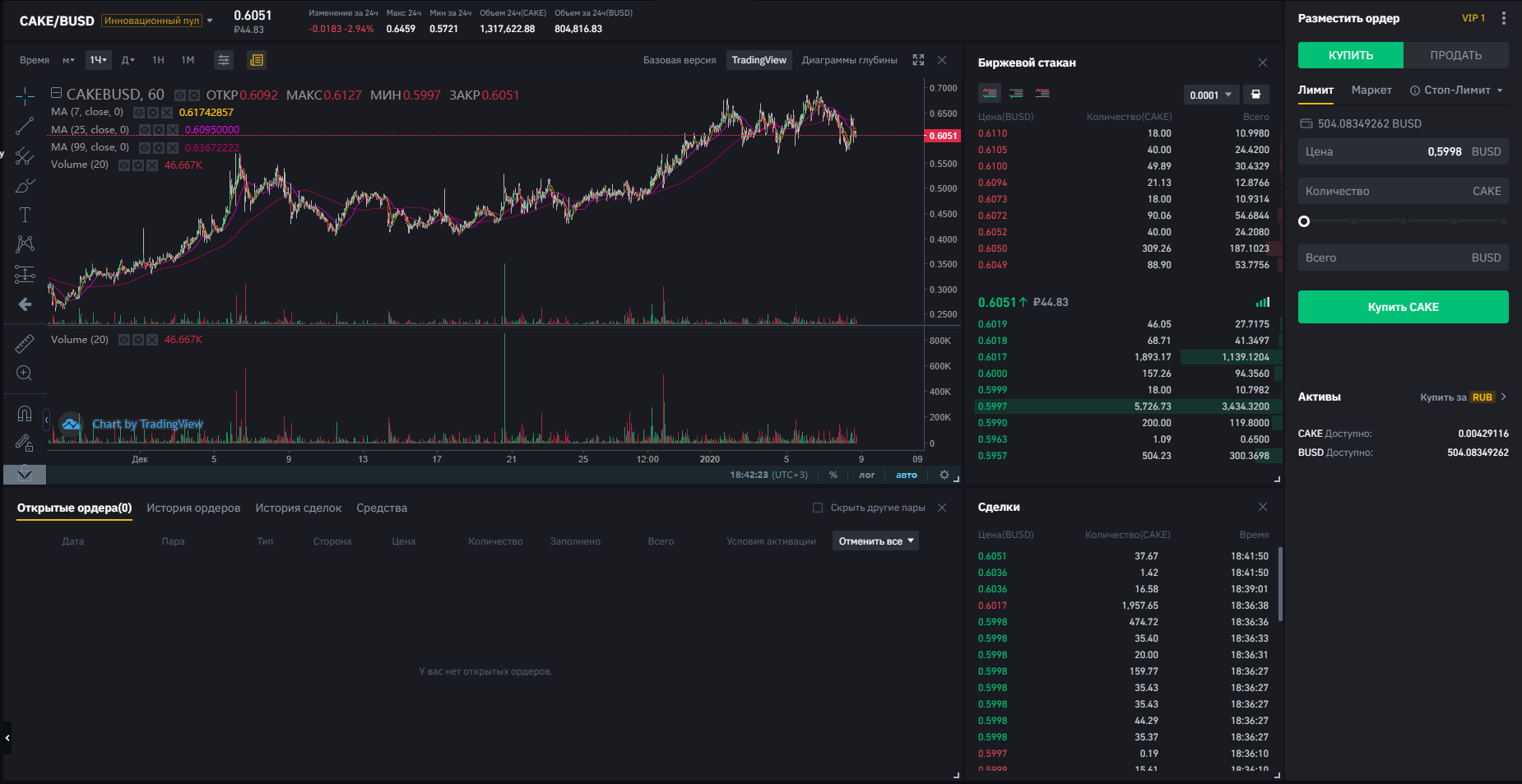1522x784 pixels.
Task: Click the Количество CAKE input field
Action: (x=1404, y=191)
